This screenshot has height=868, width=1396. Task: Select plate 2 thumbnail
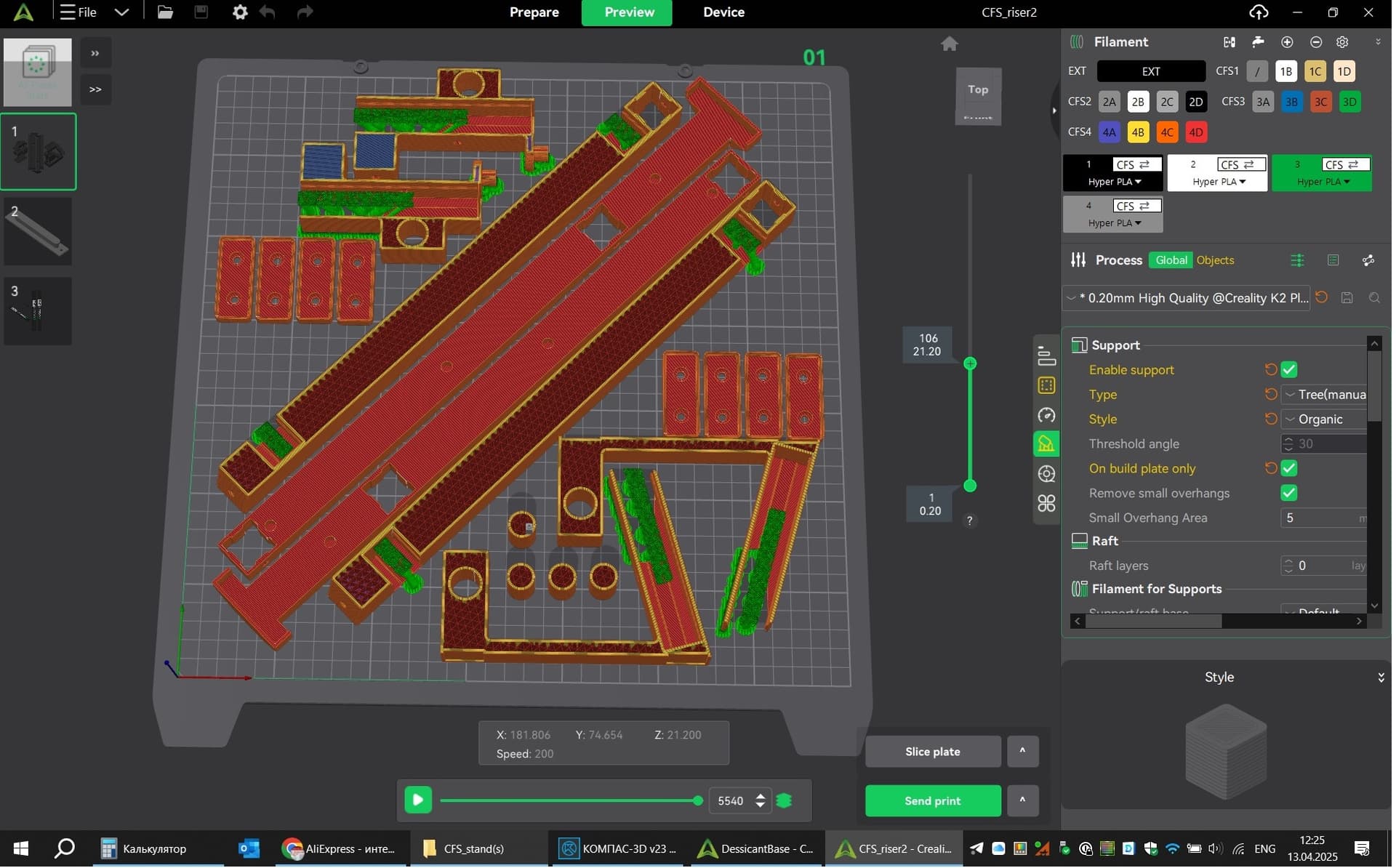pyautogui.click(x=39, y=232)
